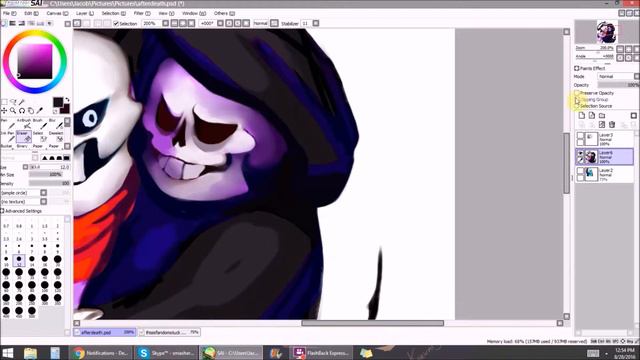The image size is (640, 360).
Task: Click the horizontal canvas scrollbar
Action: [x=372, y=323]
